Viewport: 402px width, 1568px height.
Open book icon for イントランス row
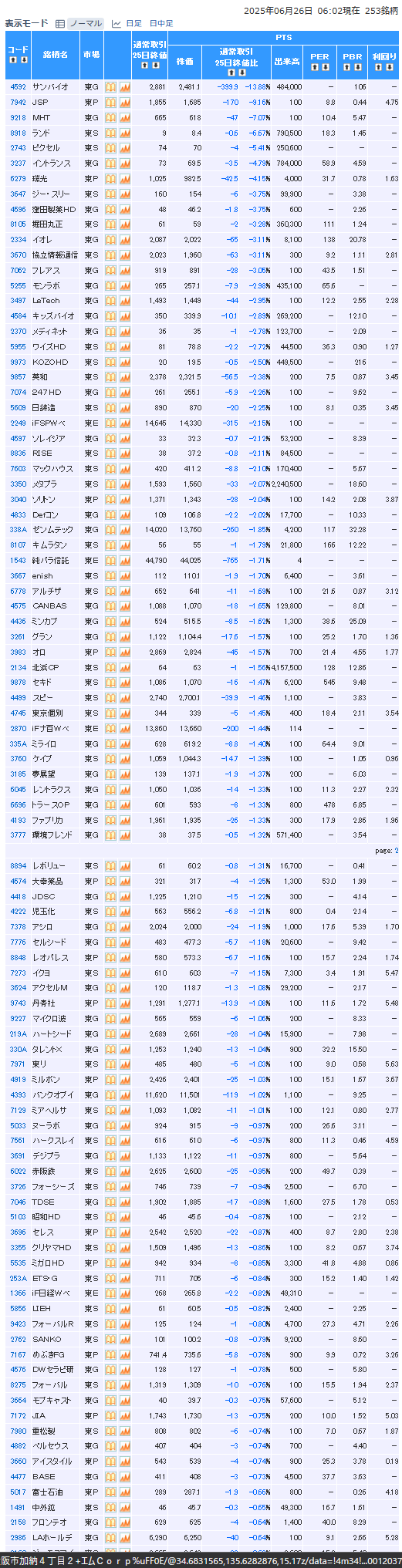(x=110, y=163)
